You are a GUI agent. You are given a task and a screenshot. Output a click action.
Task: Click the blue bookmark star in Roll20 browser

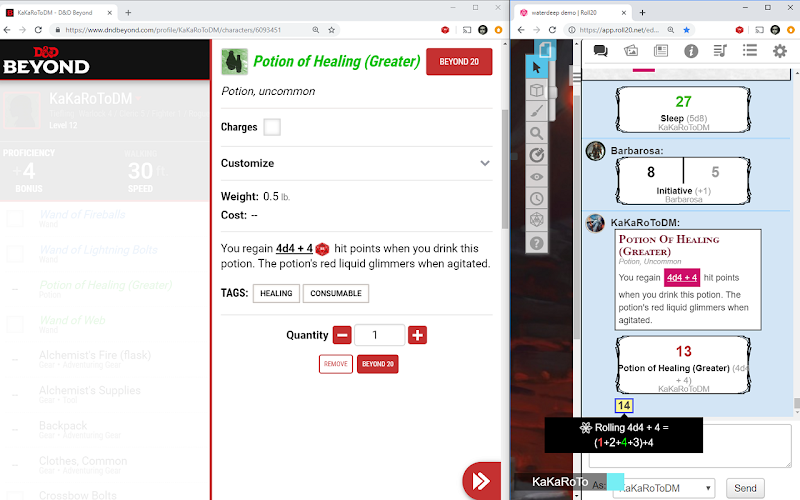tap(687, 30)
